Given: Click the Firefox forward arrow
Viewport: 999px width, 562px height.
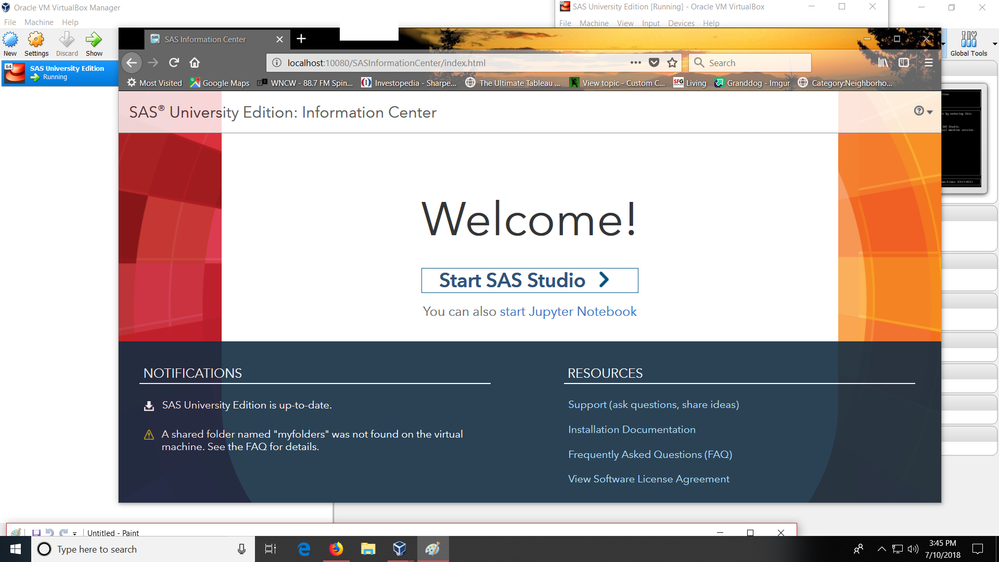Looking at the screenshot, I should coord(153,62).
